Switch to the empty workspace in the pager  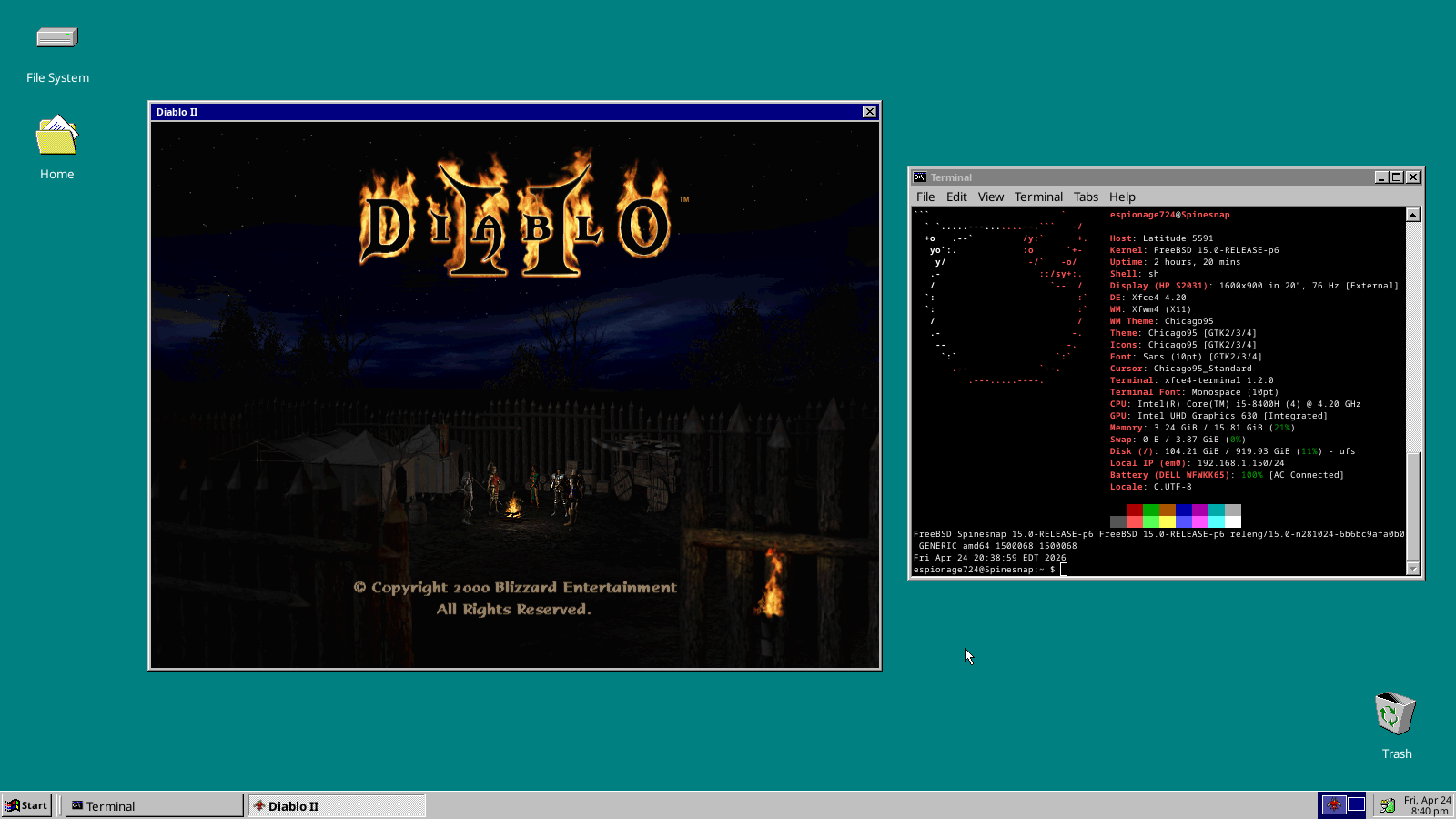[1356, 804]
